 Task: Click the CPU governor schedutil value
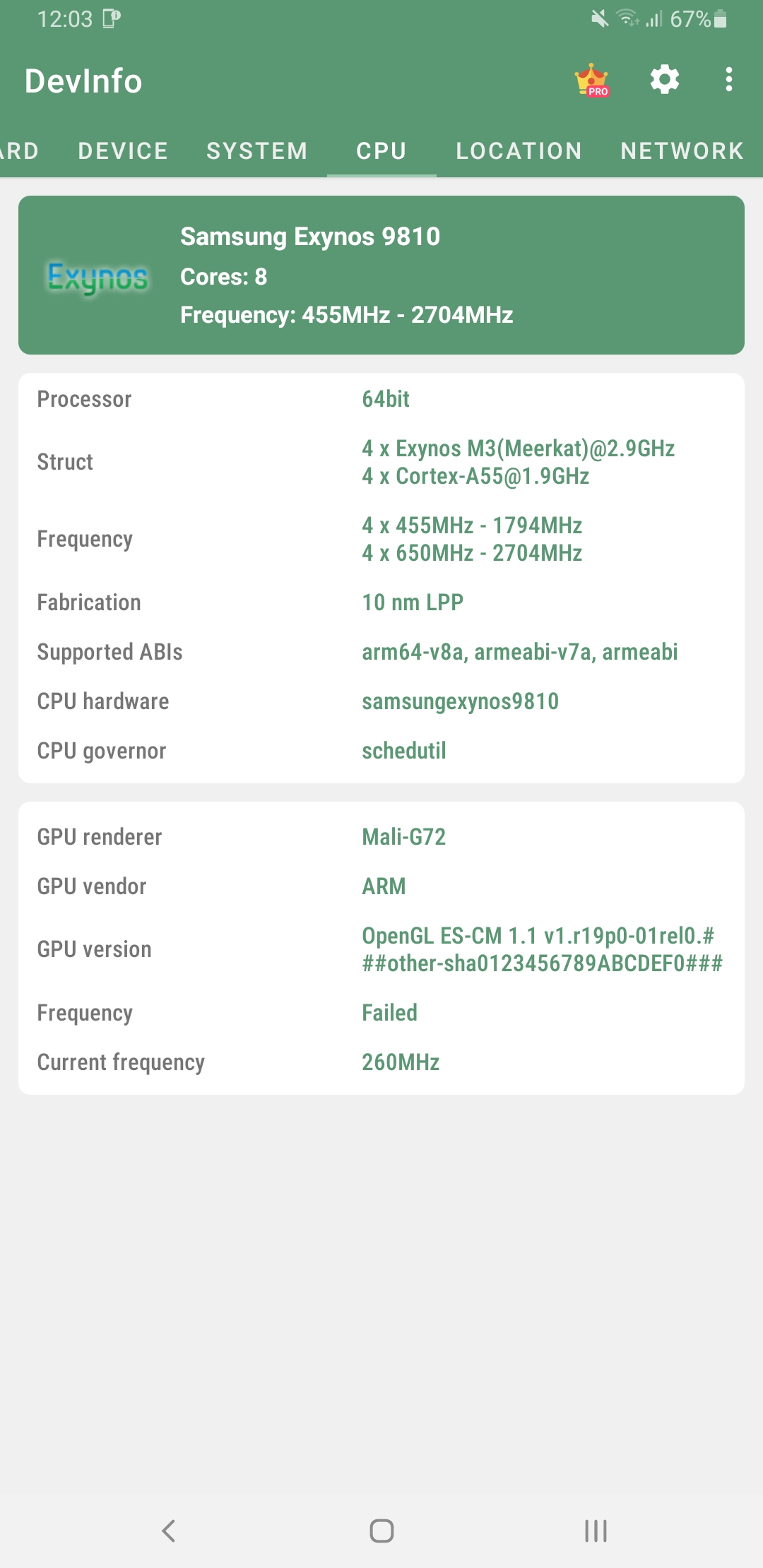tap(403, 750)
